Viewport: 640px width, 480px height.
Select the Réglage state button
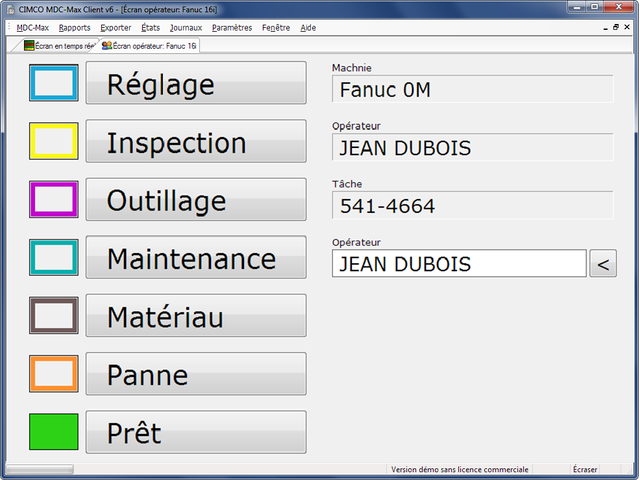click(x=196, y=83)
